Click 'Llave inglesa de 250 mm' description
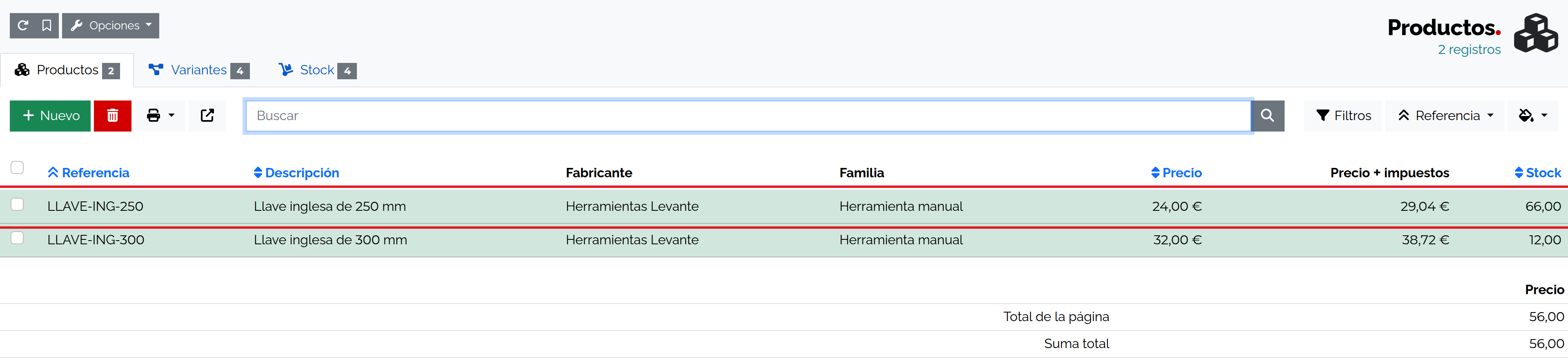The height and width of the screenshot is (364, 1568). click(330, 206)
